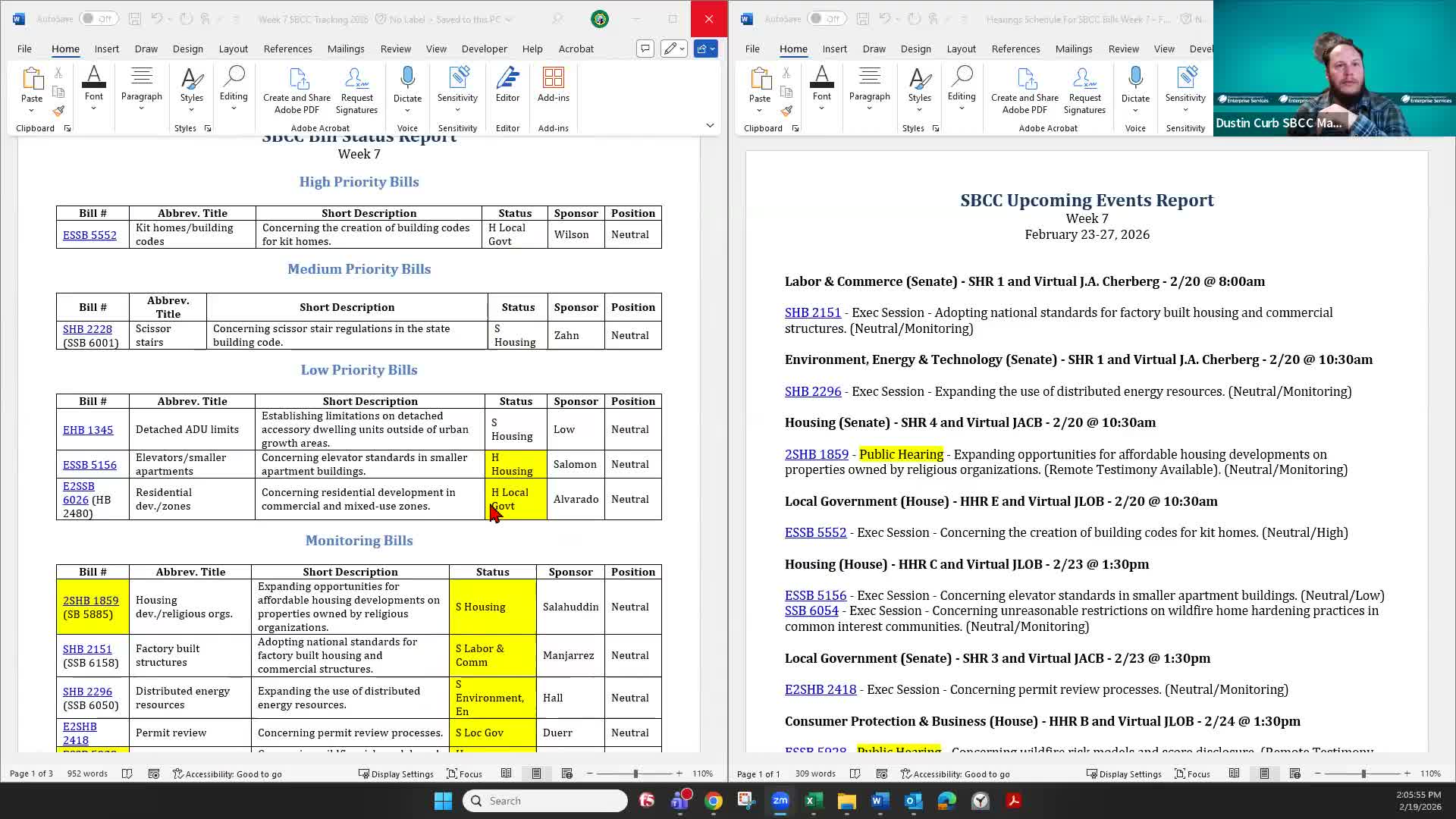Open Mailings tab in right Word window
The width and height of the screenshot is (1456, 819).
(x=1073, y=49)
